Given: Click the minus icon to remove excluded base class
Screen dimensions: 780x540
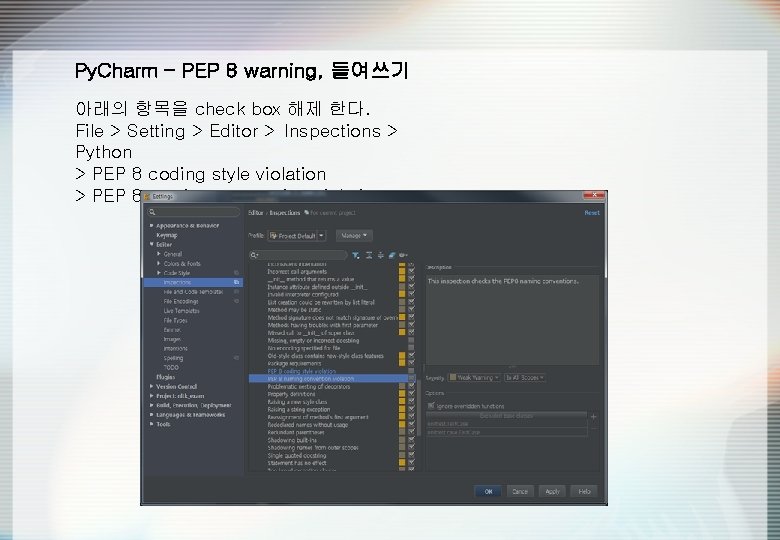Looking at the screenshot, I should click(x=593, y=428).
